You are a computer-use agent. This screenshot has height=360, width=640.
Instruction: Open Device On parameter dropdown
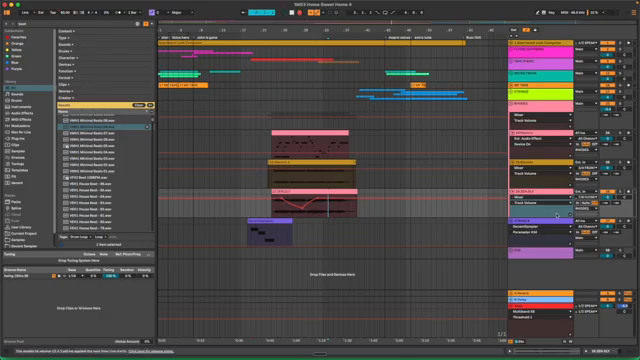coord(542,144)
